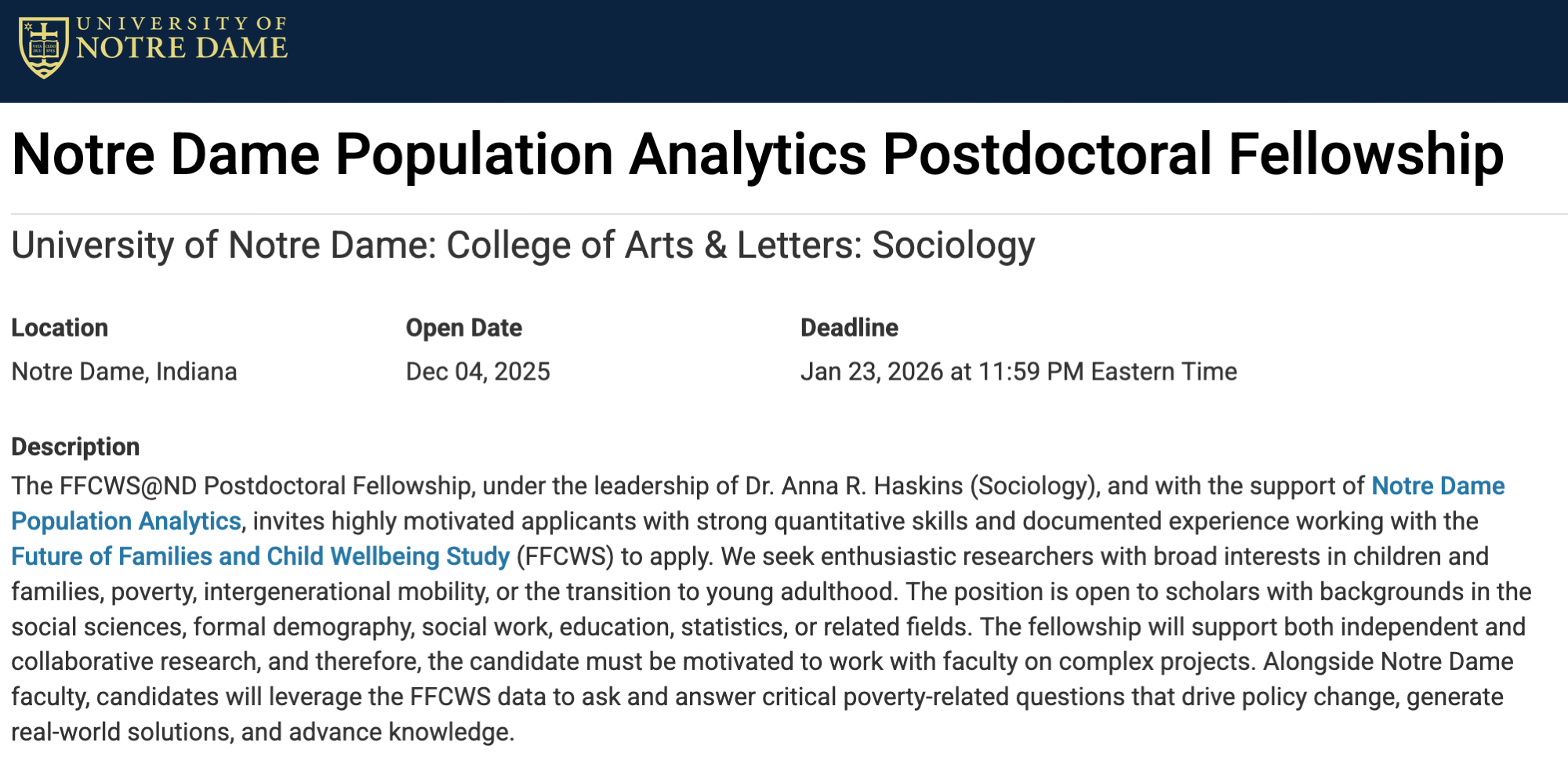1568x757 pixels.
Task: Click the University of Notre Dame wordmark
Action: click(x=182, y=39)
